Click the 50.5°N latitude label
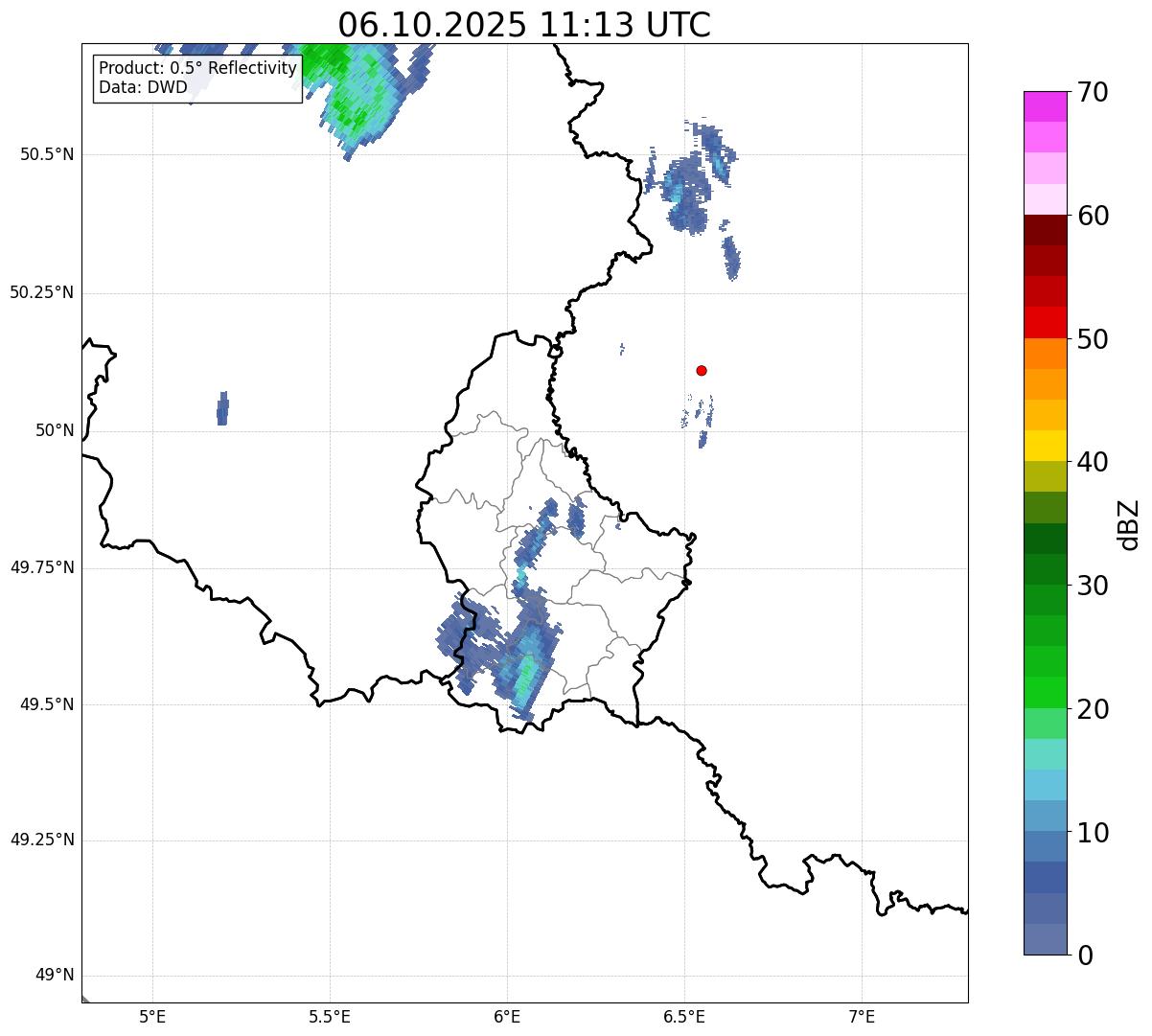Image resolution: width=1152 pixels, height=1036 pixels. 47,155
